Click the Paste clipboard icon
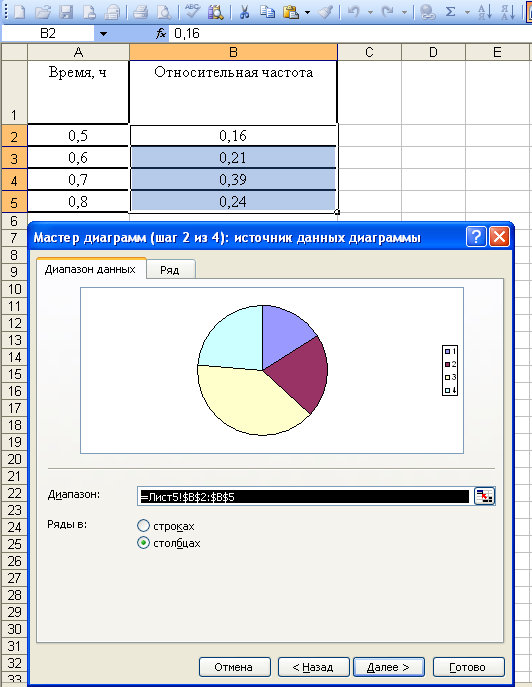Viewport: 532px width, 687px height. point(291,12)
